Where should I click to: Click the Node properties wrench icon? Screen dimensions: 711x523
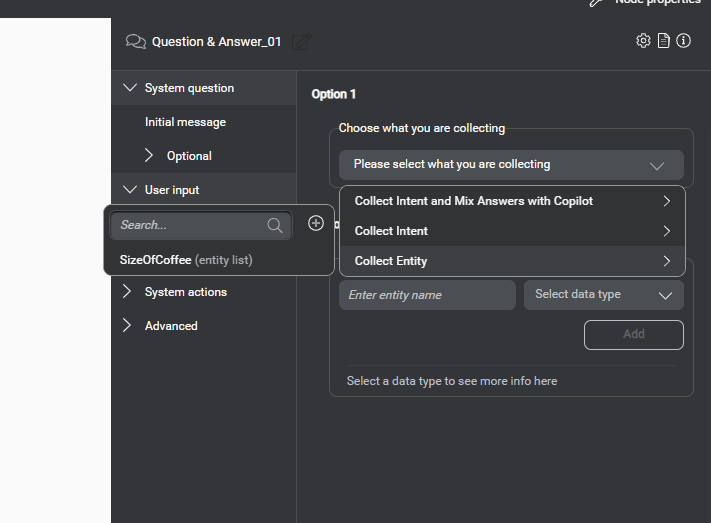pos(597,3)
